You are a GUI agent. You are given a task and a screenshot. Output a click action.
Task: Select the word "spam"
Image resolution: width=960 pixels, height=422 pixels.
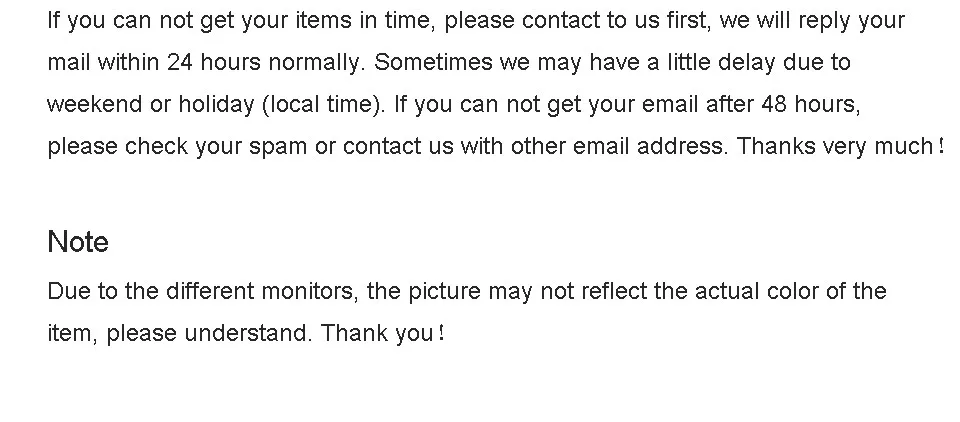pyautogui.click(x=278, y=146)
